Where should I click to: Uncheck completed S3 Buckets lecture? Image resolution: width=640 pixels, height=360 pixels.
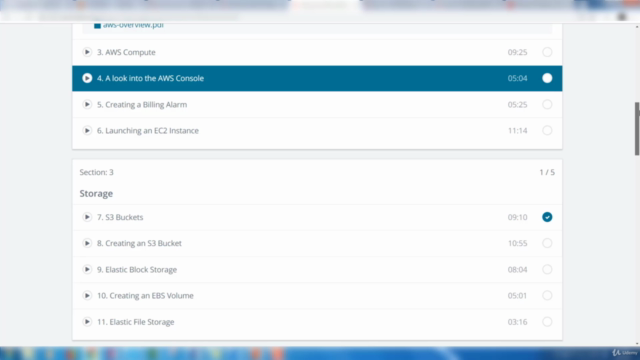(547, 217)
